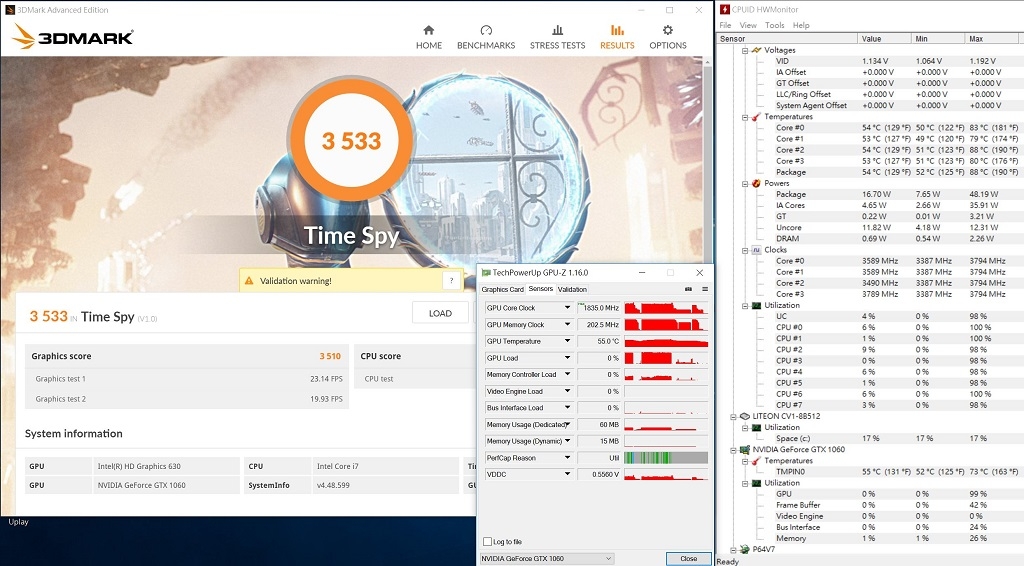Click the Graphics score row in 3DMark

[x=186, y=356]
